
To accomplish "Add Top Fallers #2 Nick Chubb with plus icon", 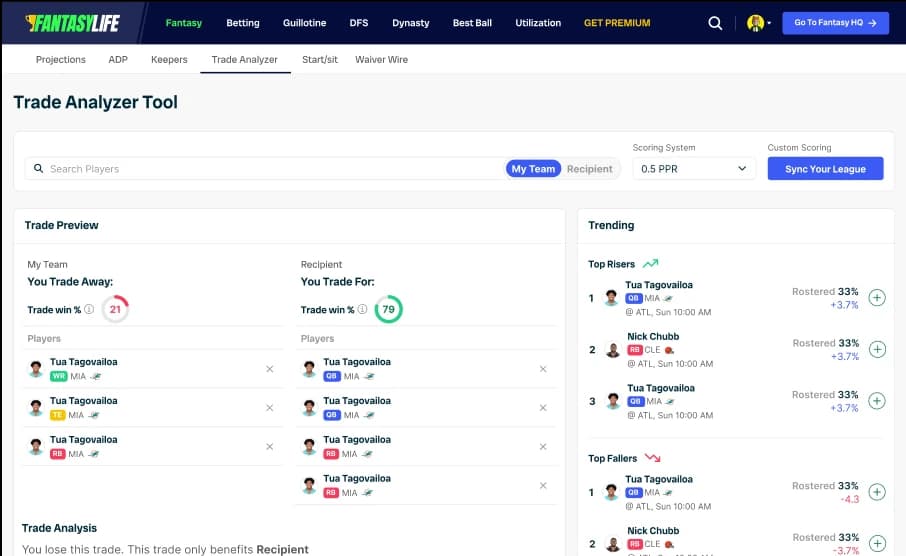I will 877,543.
